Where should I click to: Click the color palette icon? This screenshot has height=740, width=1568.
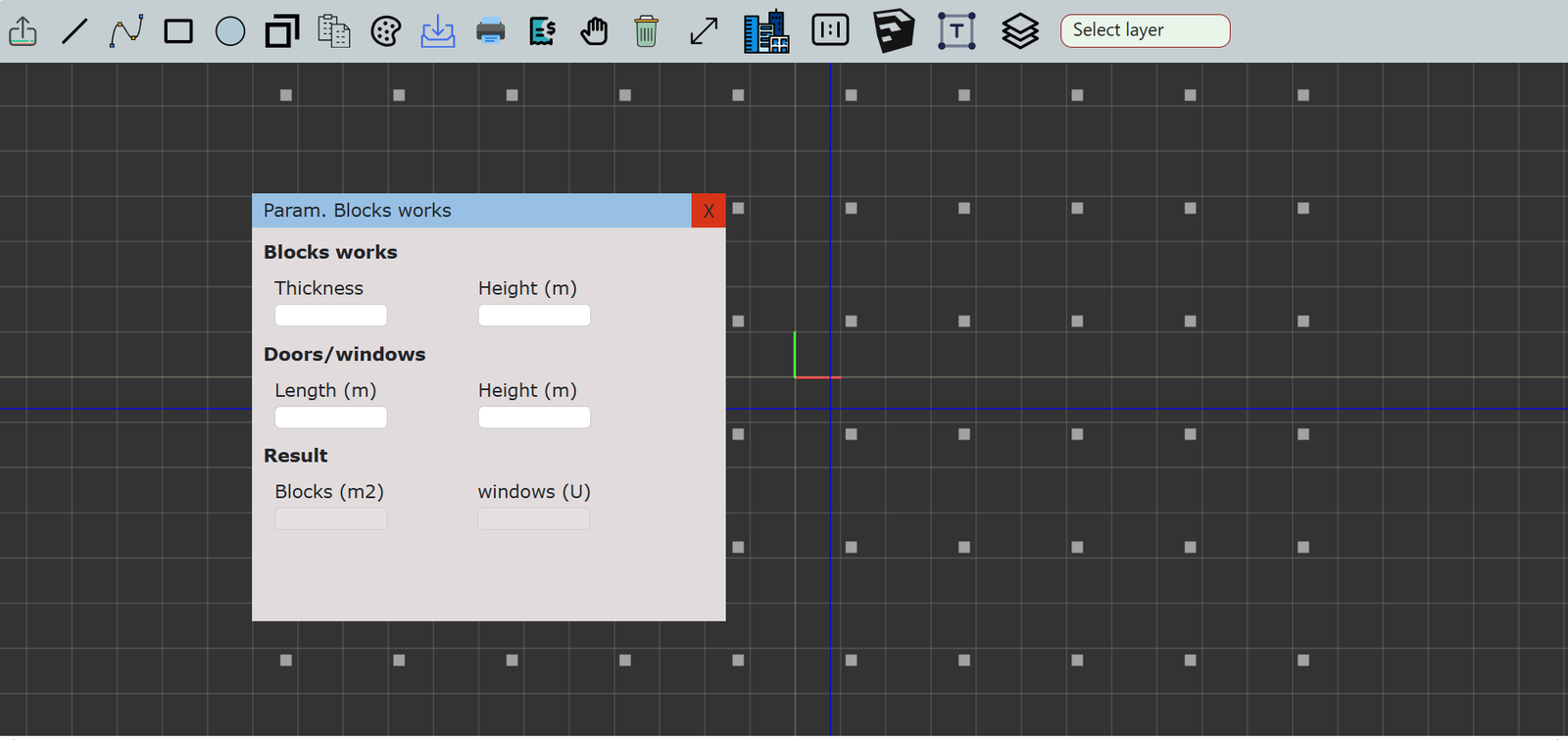[x=386, y=31]
